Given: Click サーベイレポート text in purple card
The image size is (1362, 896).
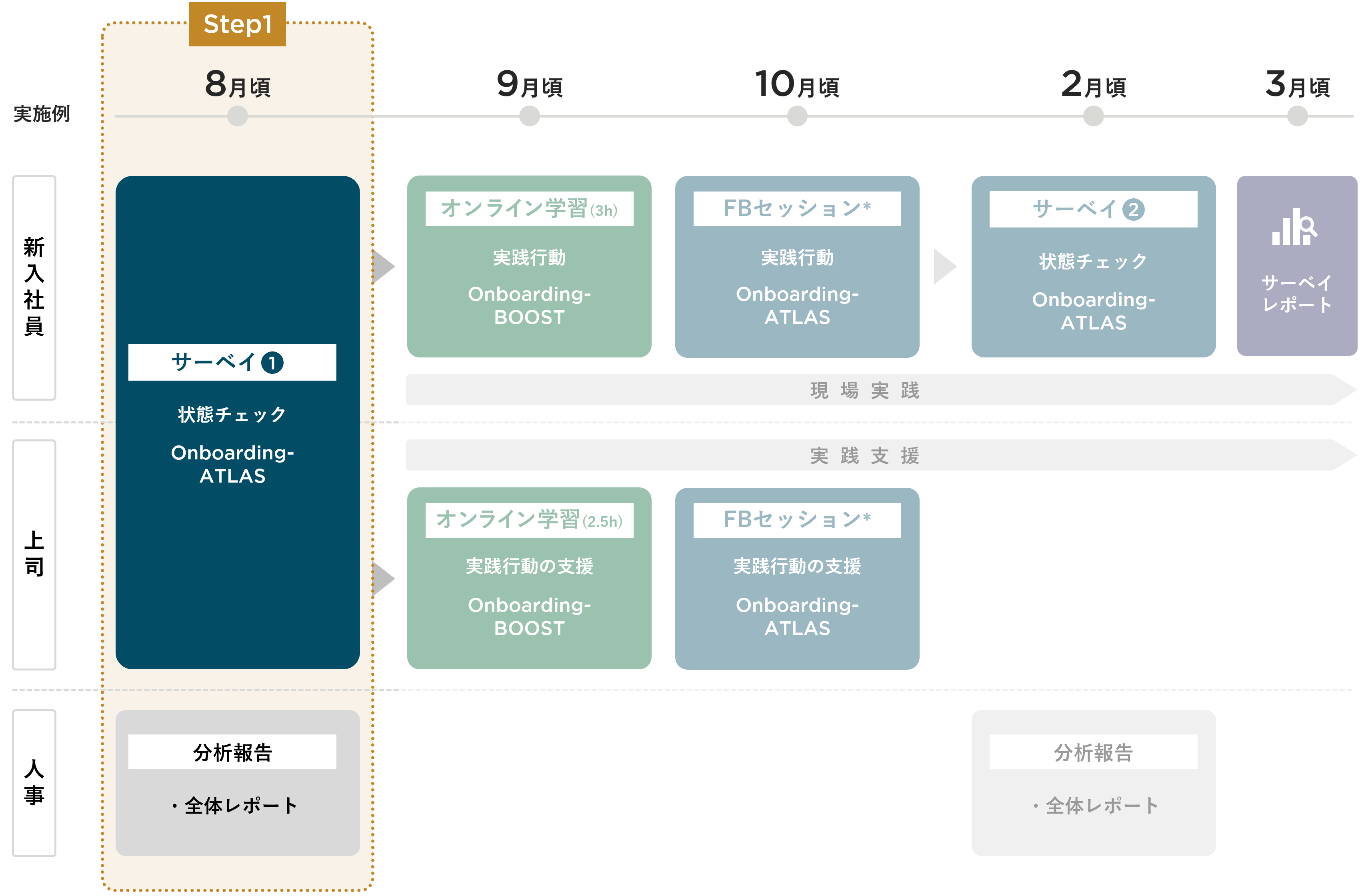Looking at the screenshot, I should click(1297, 293).
